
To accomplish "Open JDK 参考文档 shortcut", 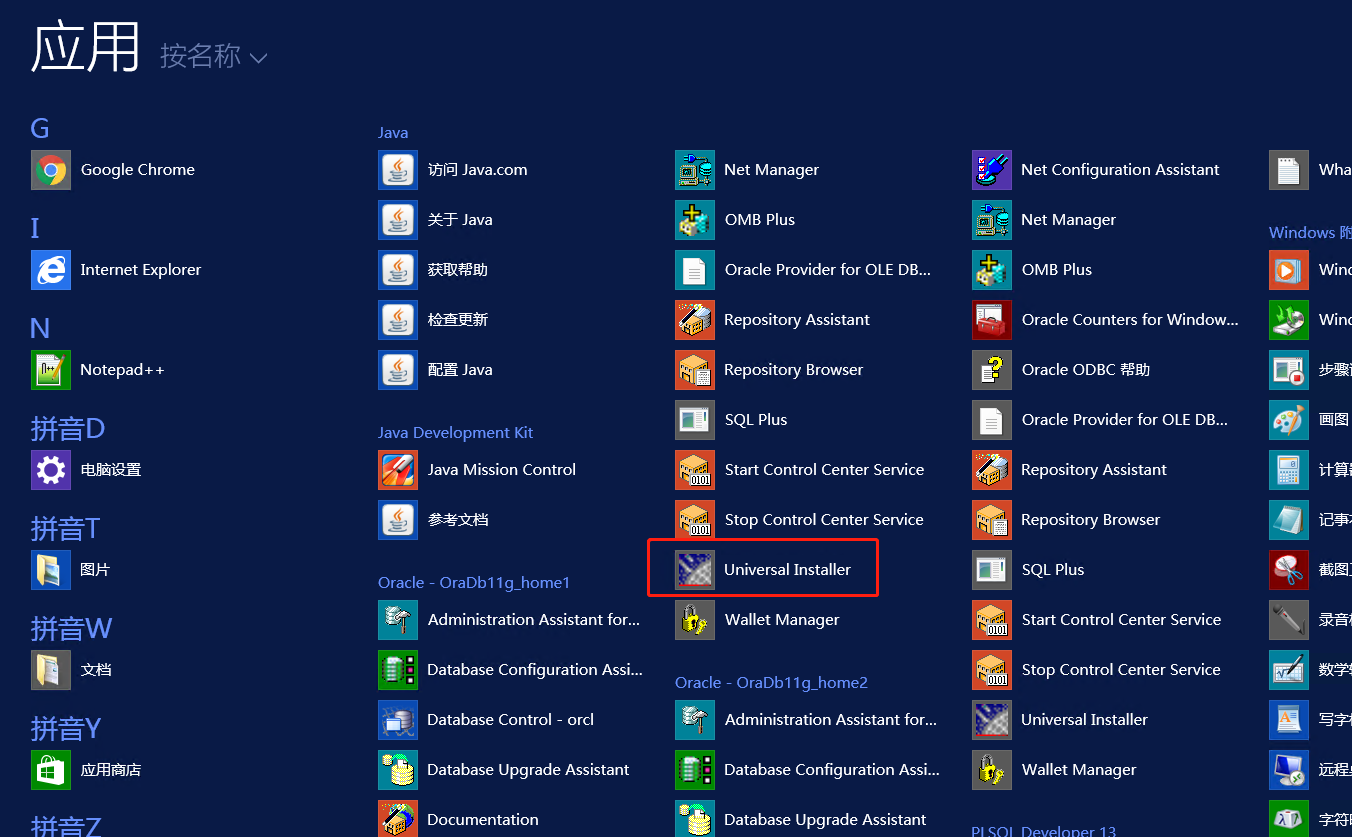I will point(433,520).
